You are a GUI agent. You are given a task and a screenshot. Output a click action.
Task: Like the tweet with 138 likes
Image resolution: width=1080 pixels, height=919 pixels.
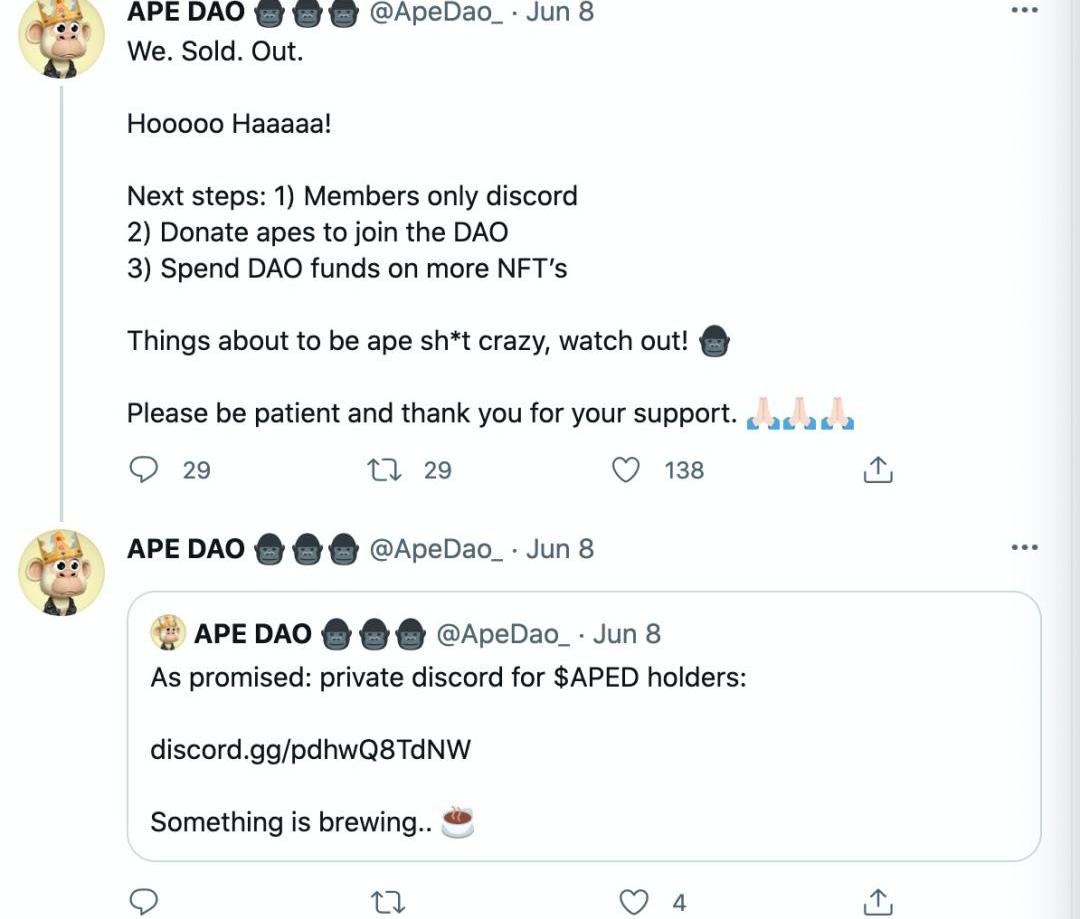click(x=626, y=469)
